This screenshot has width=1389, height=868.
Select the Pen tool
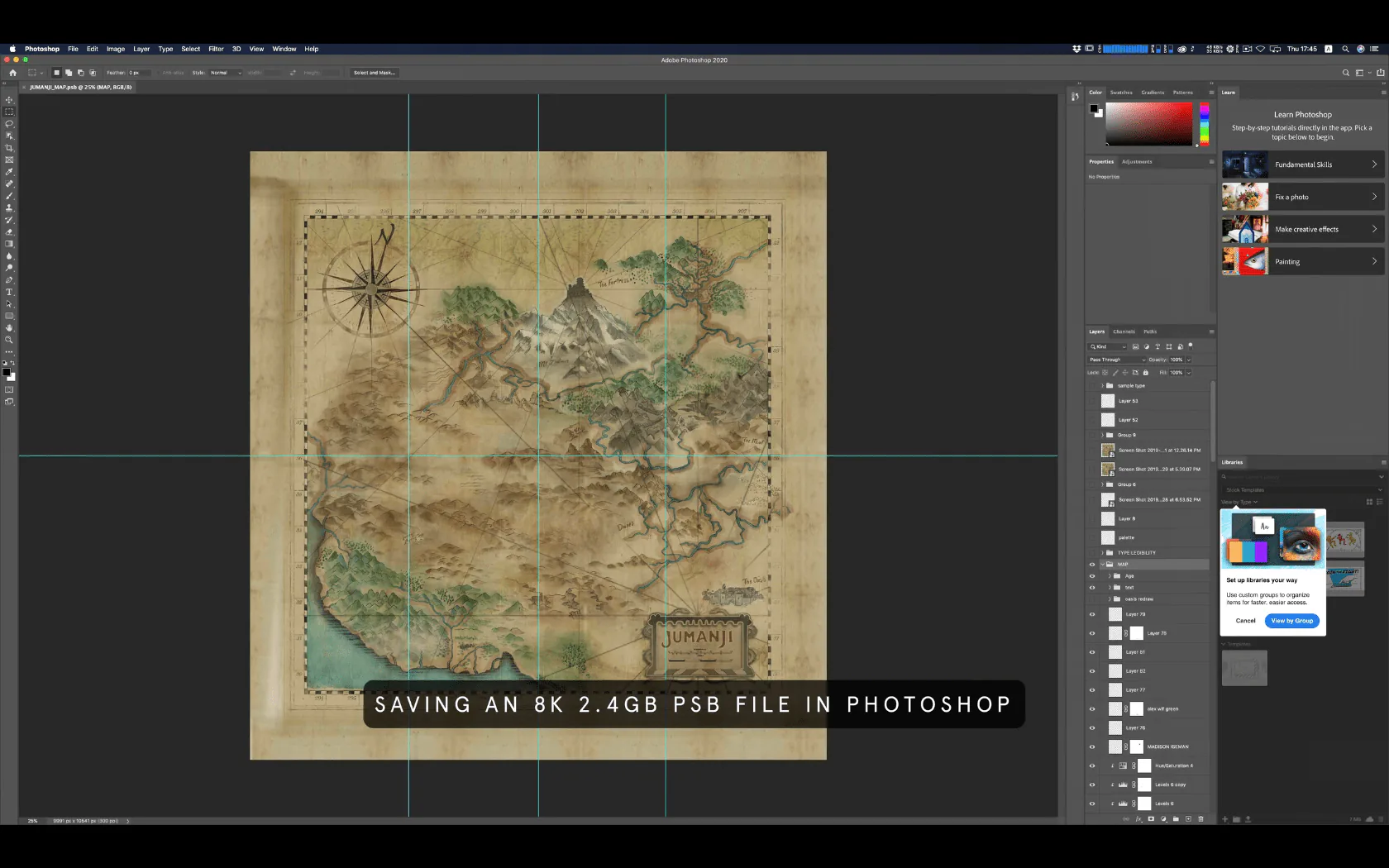click(x=9, y=280)
